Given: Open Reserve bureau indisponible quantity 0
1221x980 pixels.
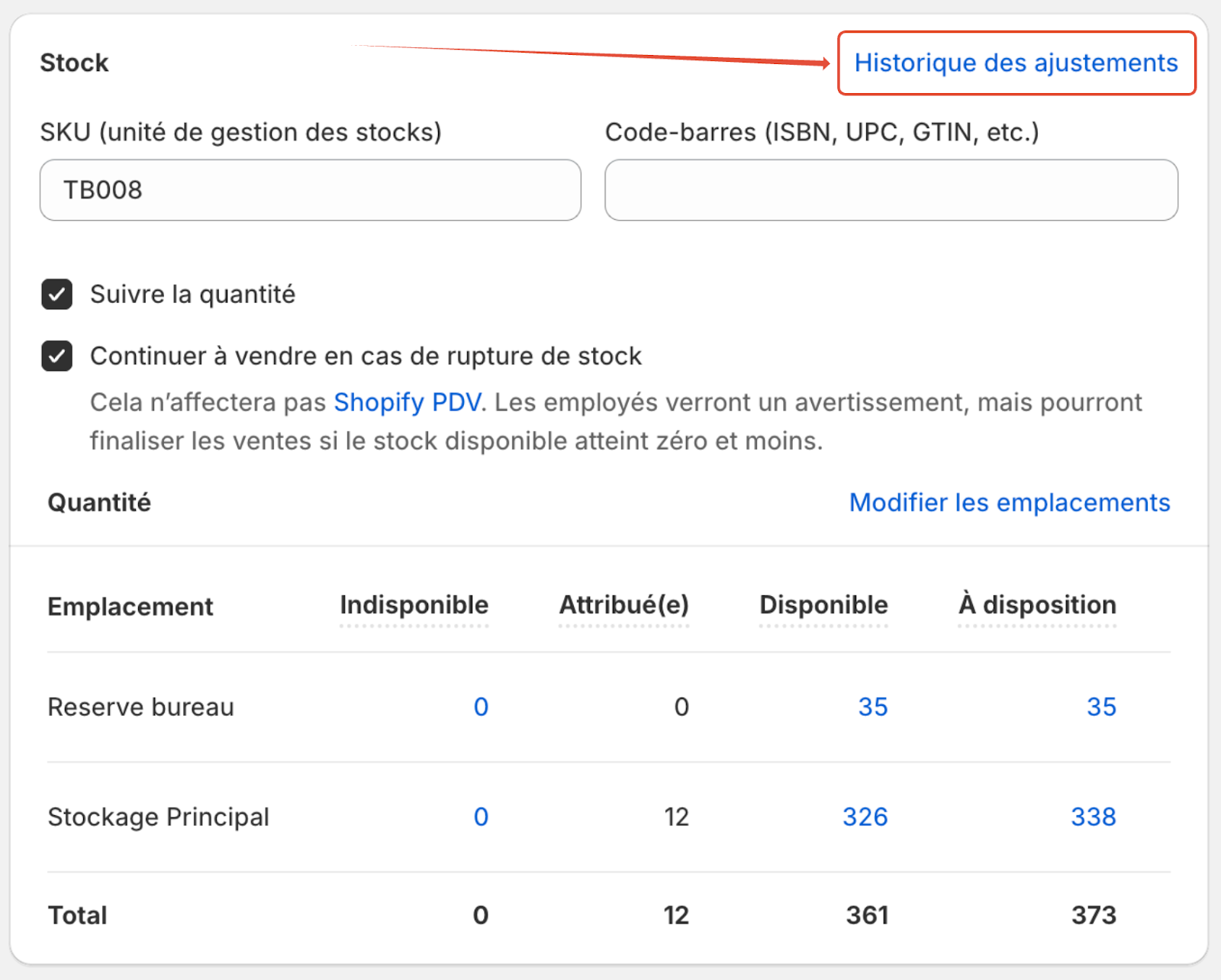Looking at the screenshot, I should (481, 707).
